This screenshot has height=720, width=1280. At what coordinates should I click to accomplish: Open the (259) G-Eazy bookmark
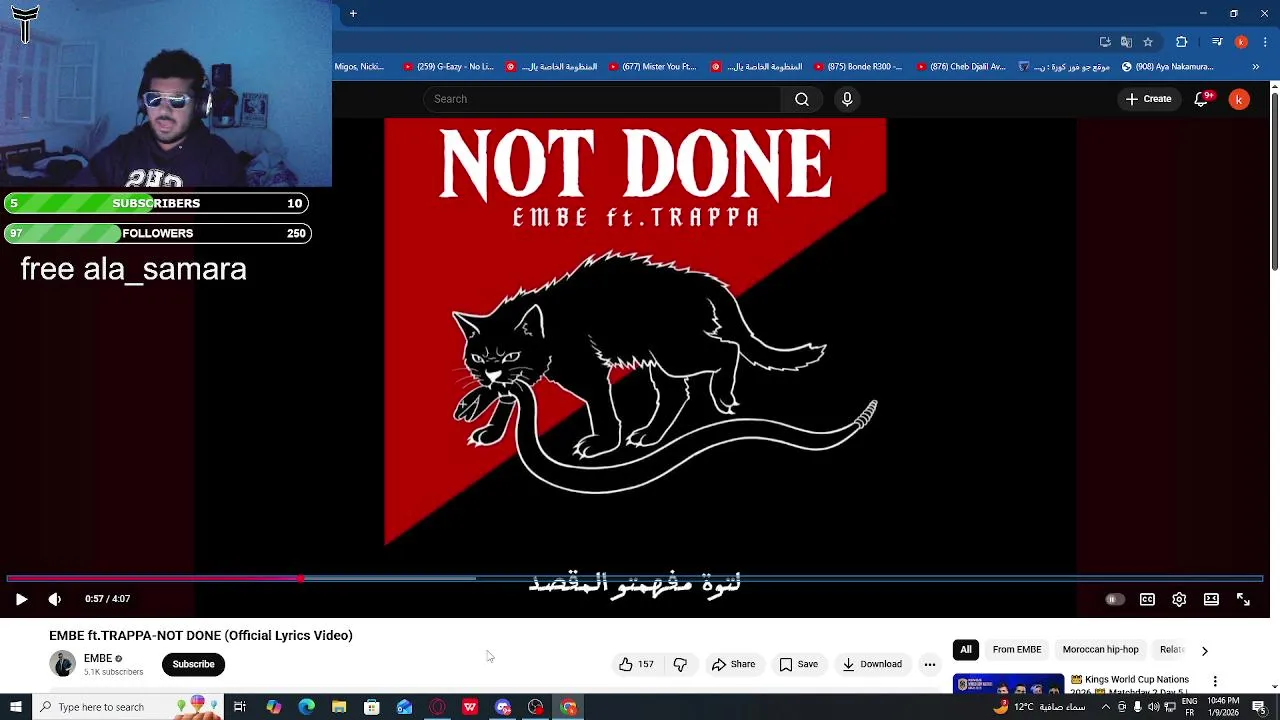tap(448, 67)
